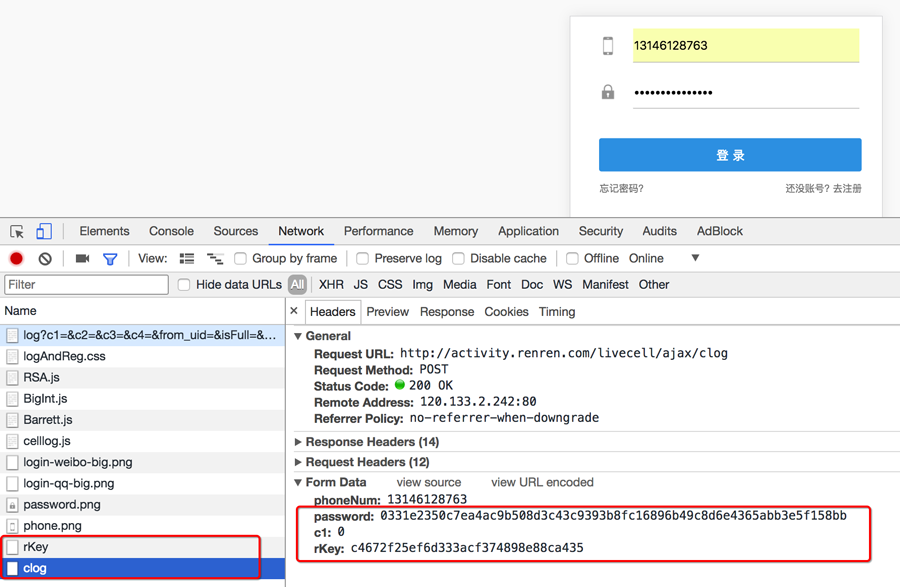900x587 pixels.
Task: Click the file icon of clog row
Action: coord(12,569)
